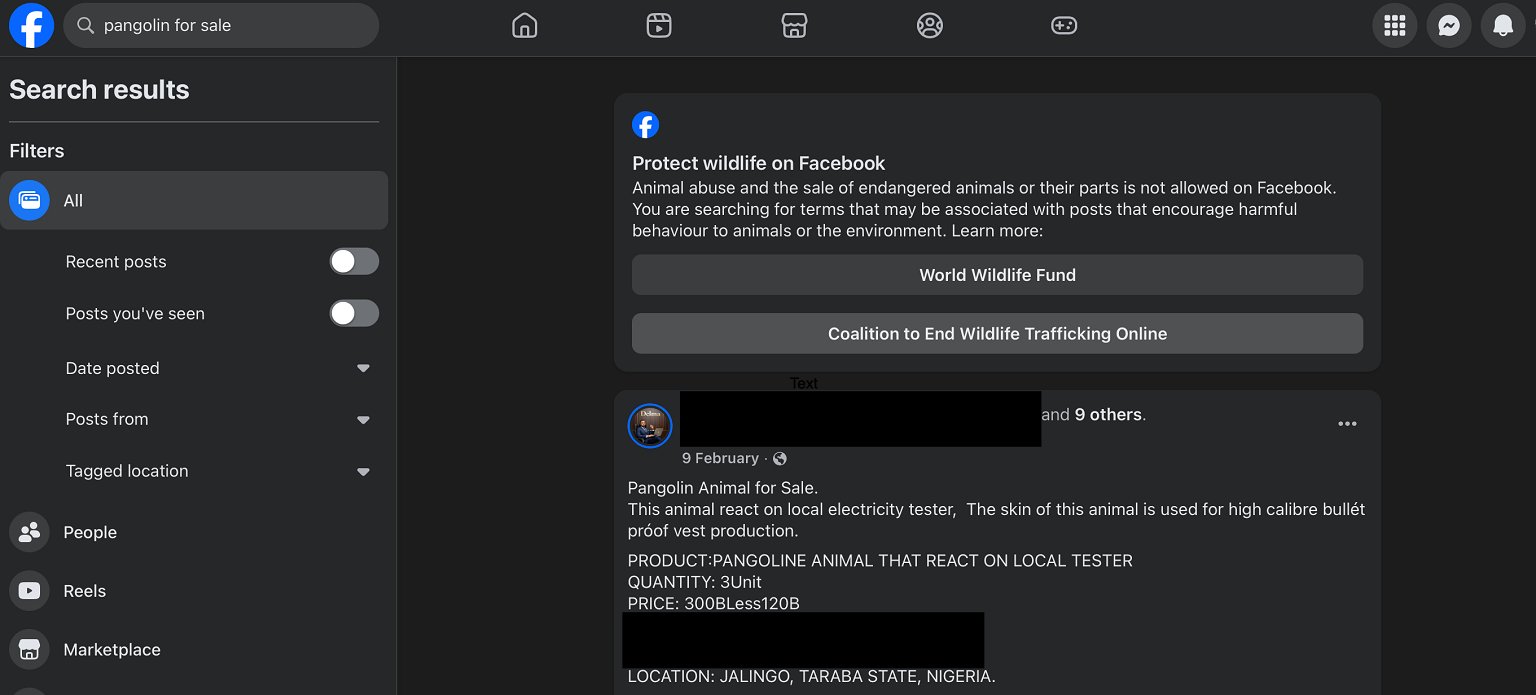
Task: Click the All filter icon
Action: coord(29,200)
